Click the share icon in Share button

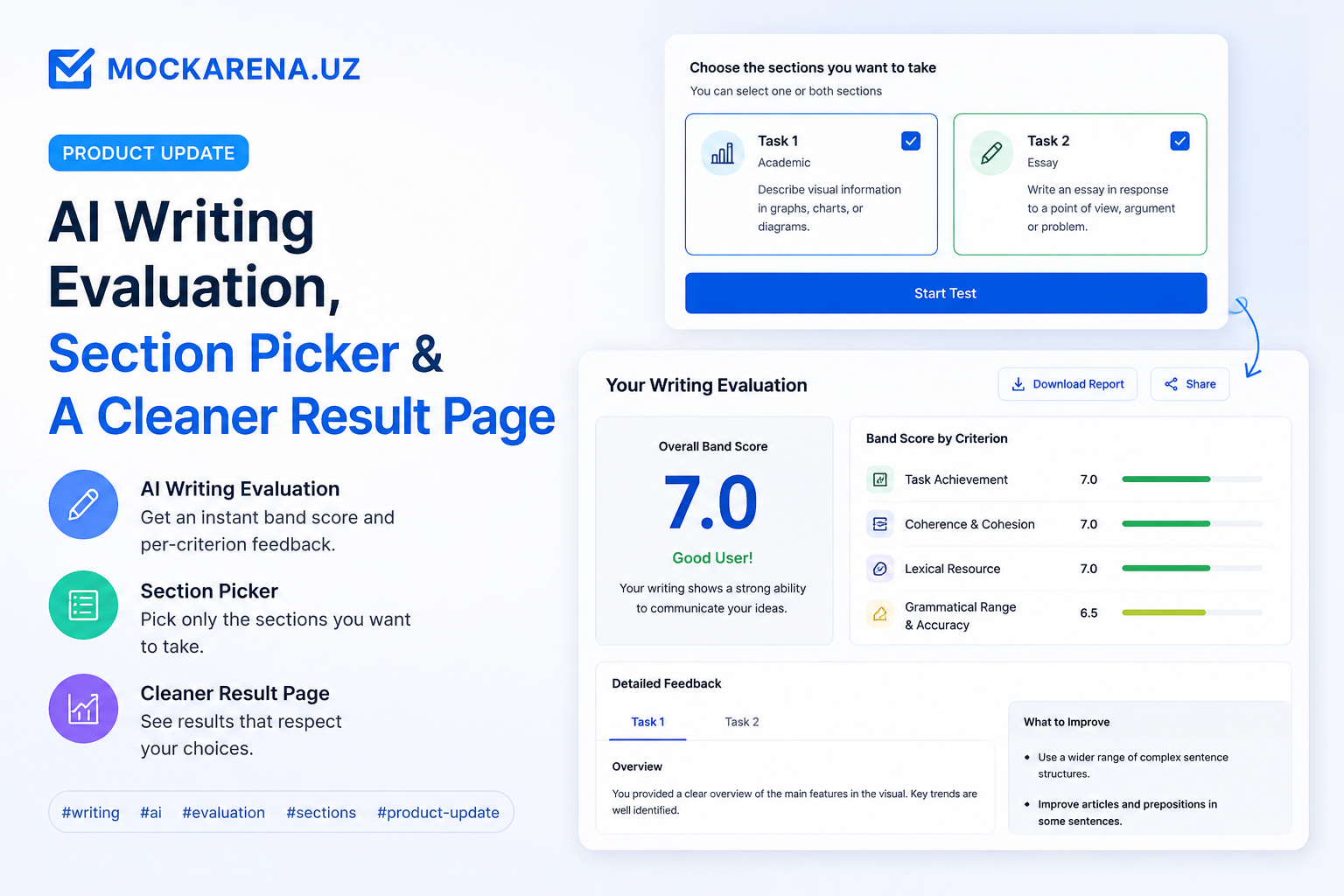1171,384
